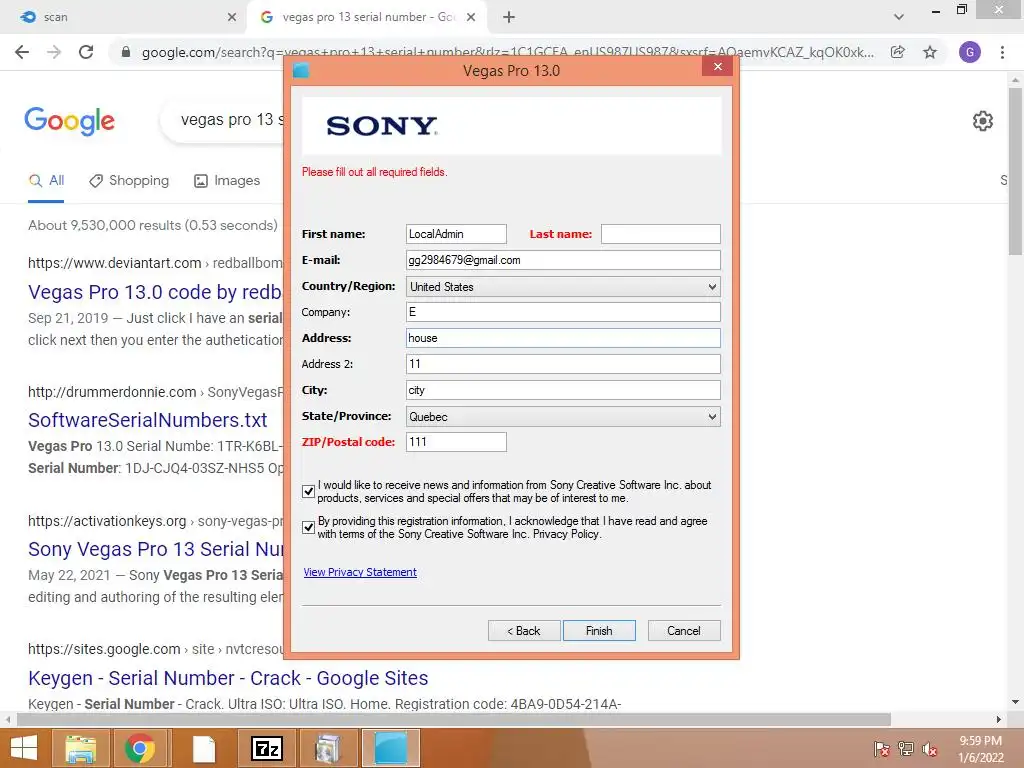Open Google search settings gear icon
This screenshot has height=768, width=1024.
(983, 121)
